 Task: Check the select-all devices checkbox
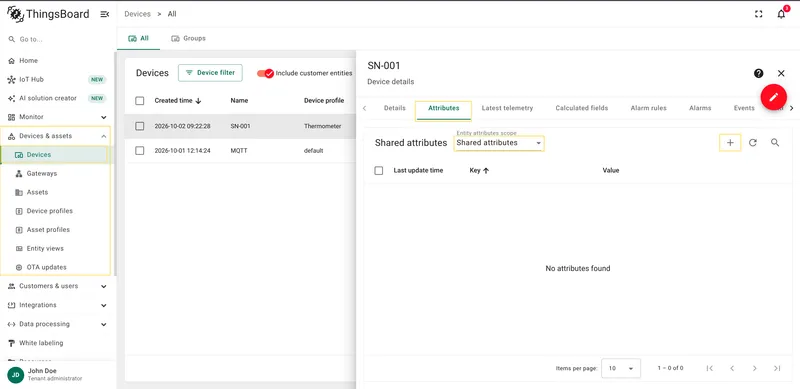click(140, 101)
